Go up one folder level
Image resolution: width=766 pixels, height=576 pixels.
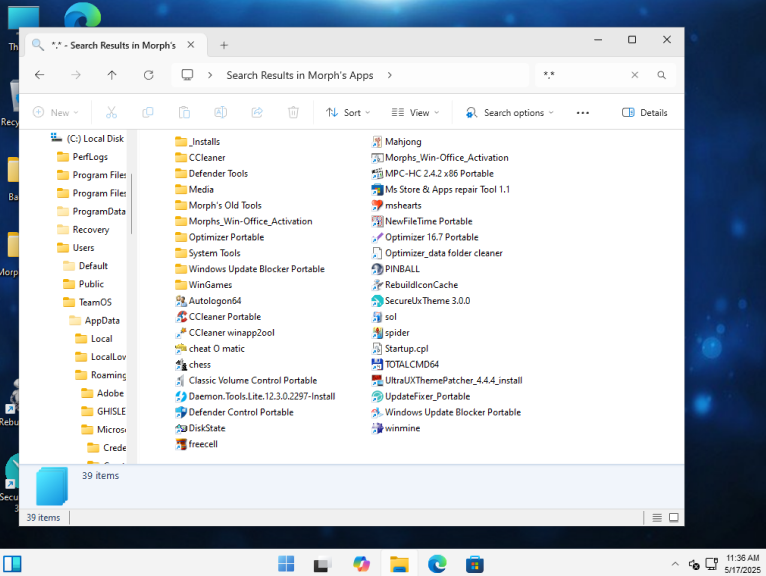(112, 75)
